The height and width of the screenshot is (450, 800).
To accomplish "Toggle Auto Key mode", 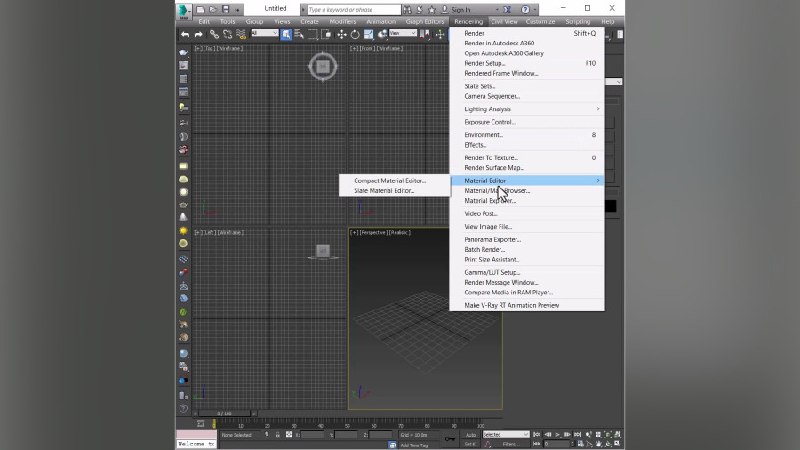I will coord(470,435).
